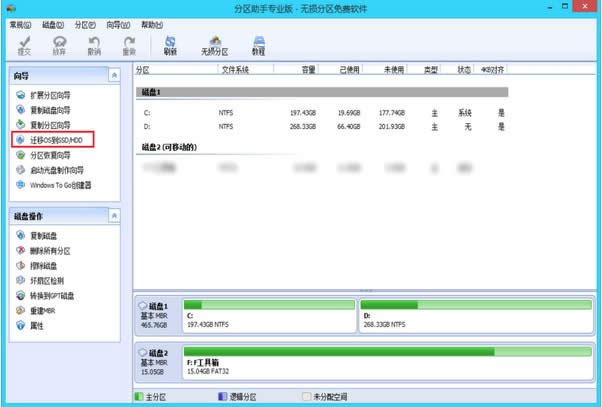Click the 提交 (Apply) toolbar icon
The width and height of the screenshot is (602, 407).
(x=23, y=44)
